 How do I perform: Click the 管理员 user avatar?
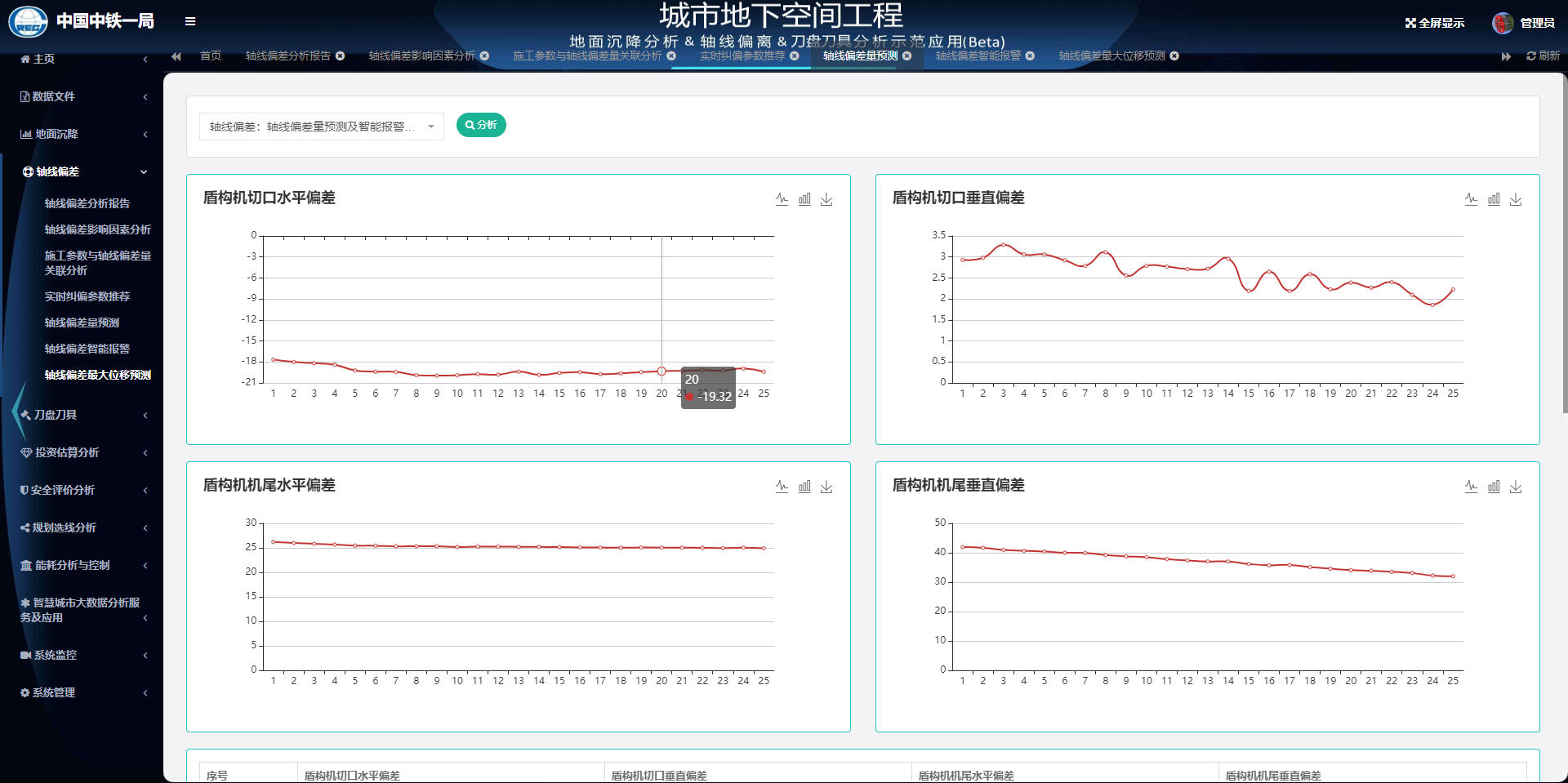click(x=1503, y=22)
